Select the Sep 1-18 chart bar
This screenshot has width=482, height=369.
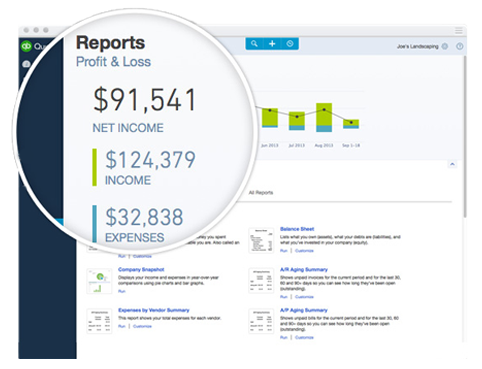pos(351,124)
